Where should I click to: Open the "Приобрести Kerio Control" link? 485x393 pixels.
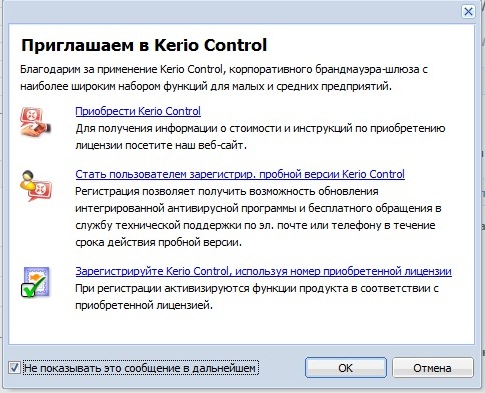pyautogui.click(x=138, y=111)
